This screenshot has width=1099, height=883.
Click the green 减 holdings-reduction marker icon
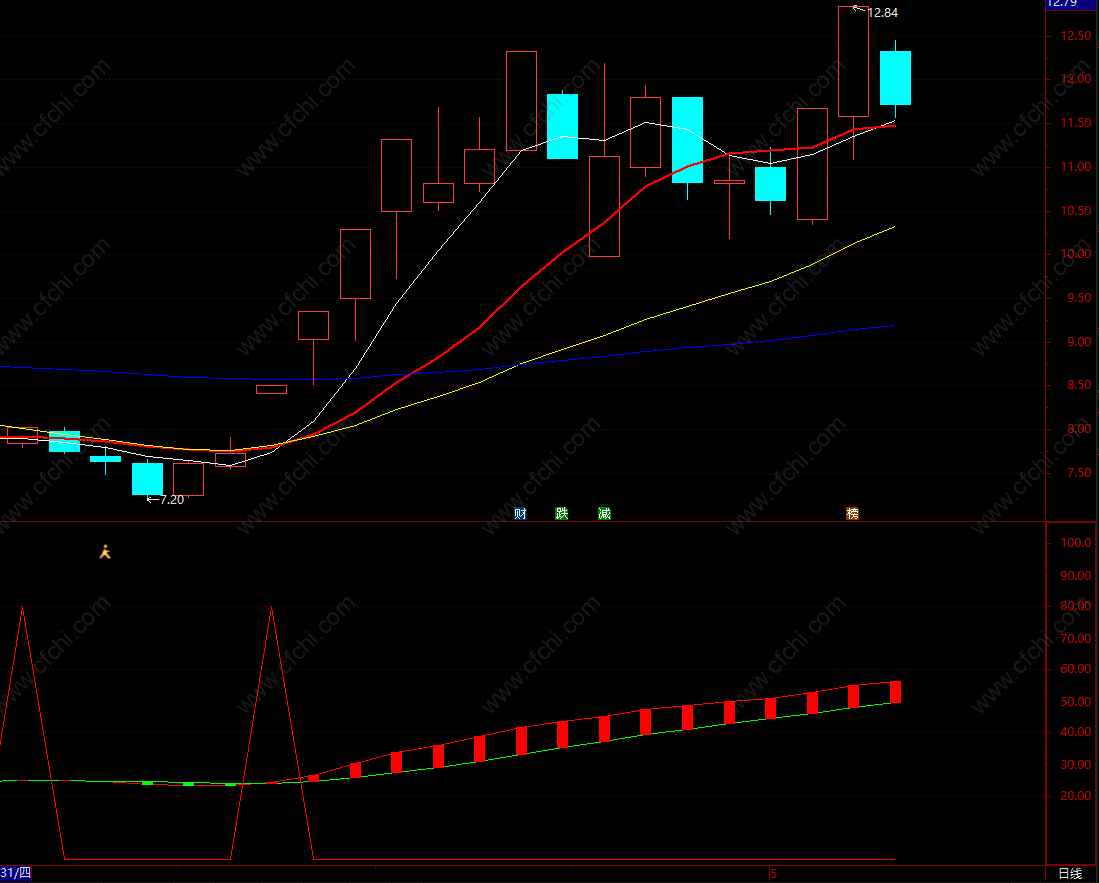point(604,514)
